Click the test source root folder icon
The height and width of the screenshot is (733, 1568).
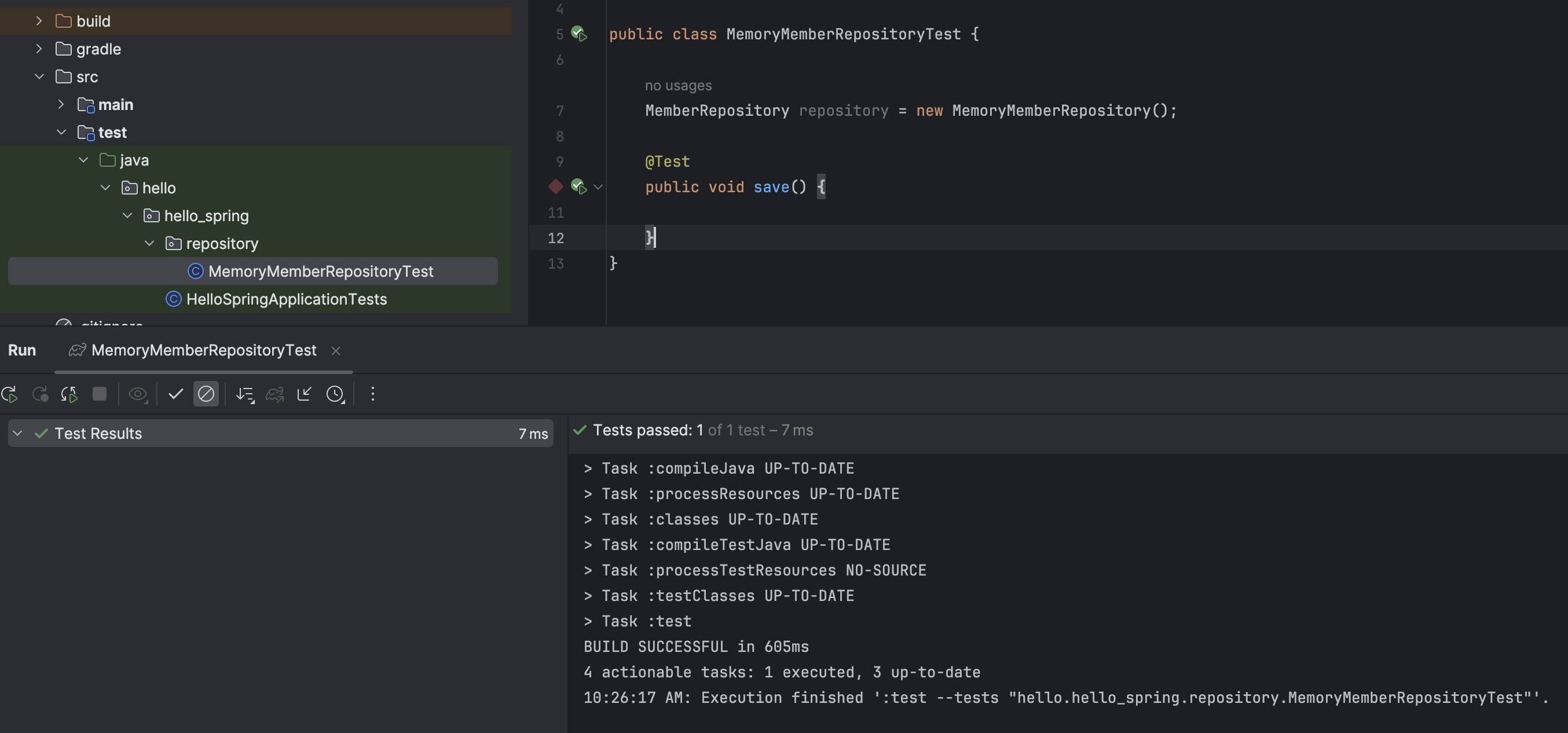(x=86, y=132)
